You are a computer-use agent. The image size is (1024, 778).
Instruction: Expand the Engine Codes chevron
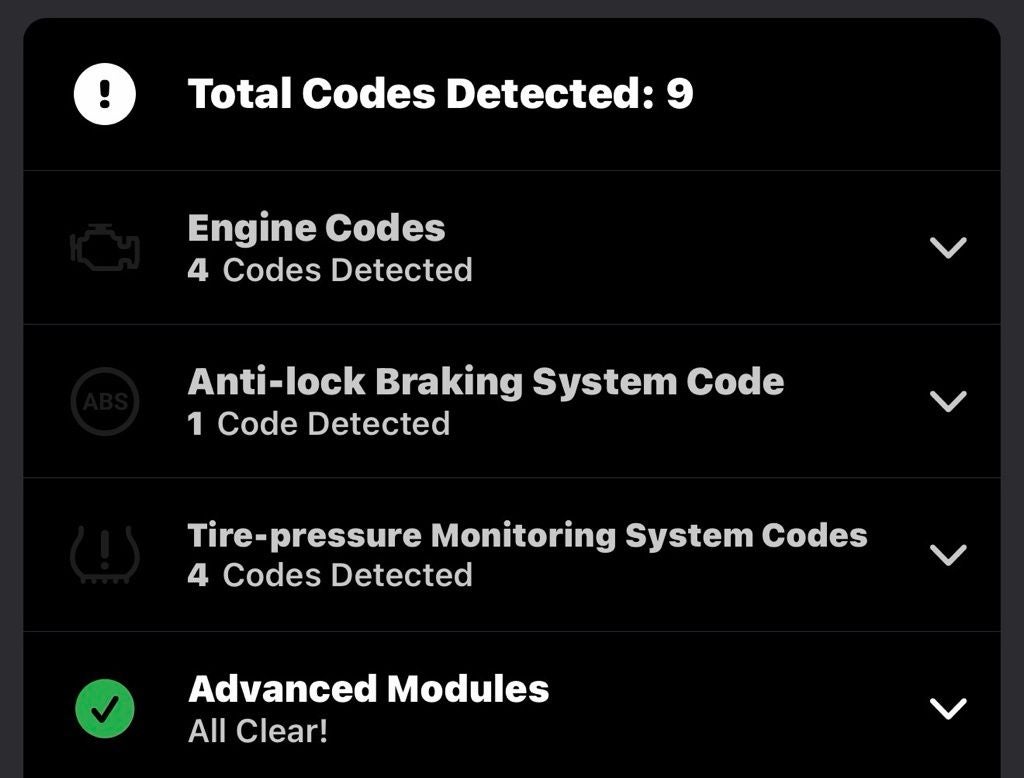tap(947, 247)
